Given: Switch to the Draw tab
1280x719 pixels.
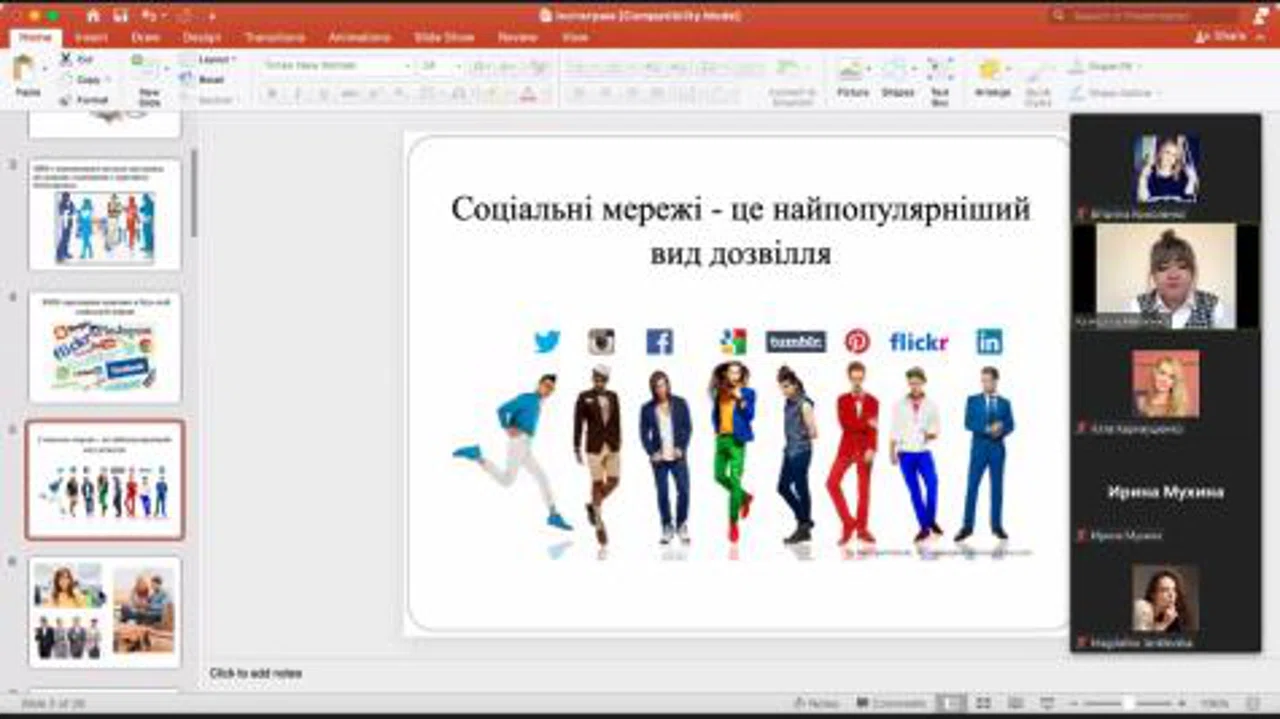Looking at the screenshot, I should coord(145,37).
